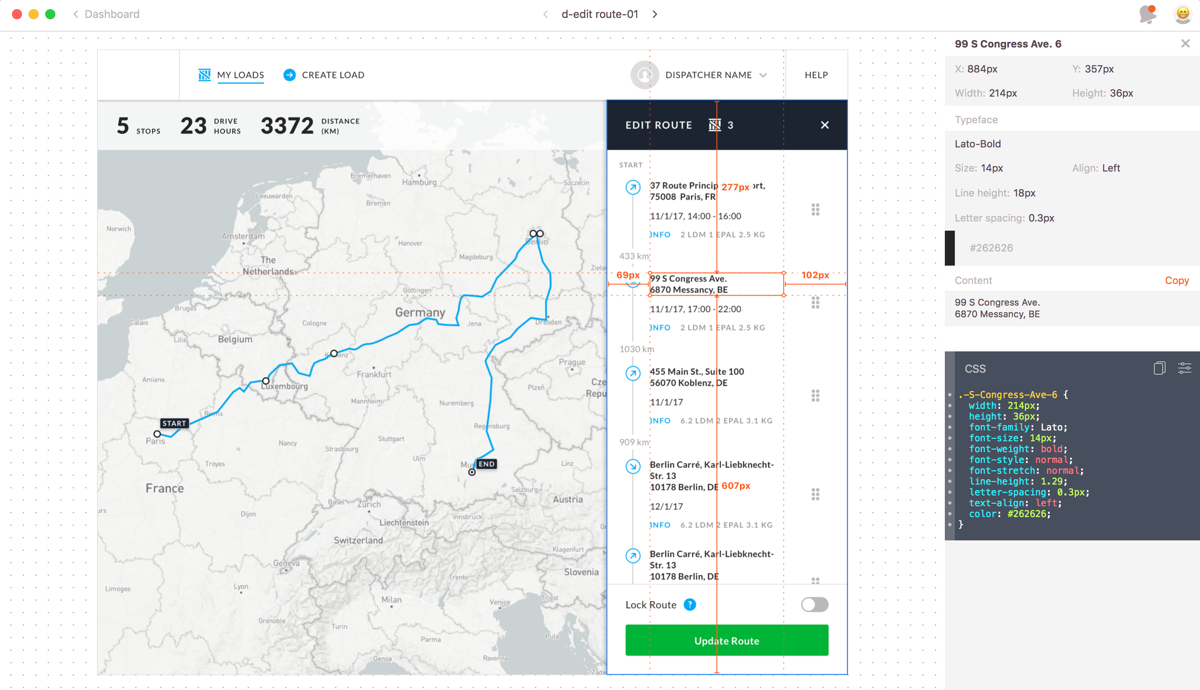Image resolution: width=1200 pixels, height=690 pixels.
Task: Click the route waypoint circle near Koblenz
Action: click(x=334, y=354)
